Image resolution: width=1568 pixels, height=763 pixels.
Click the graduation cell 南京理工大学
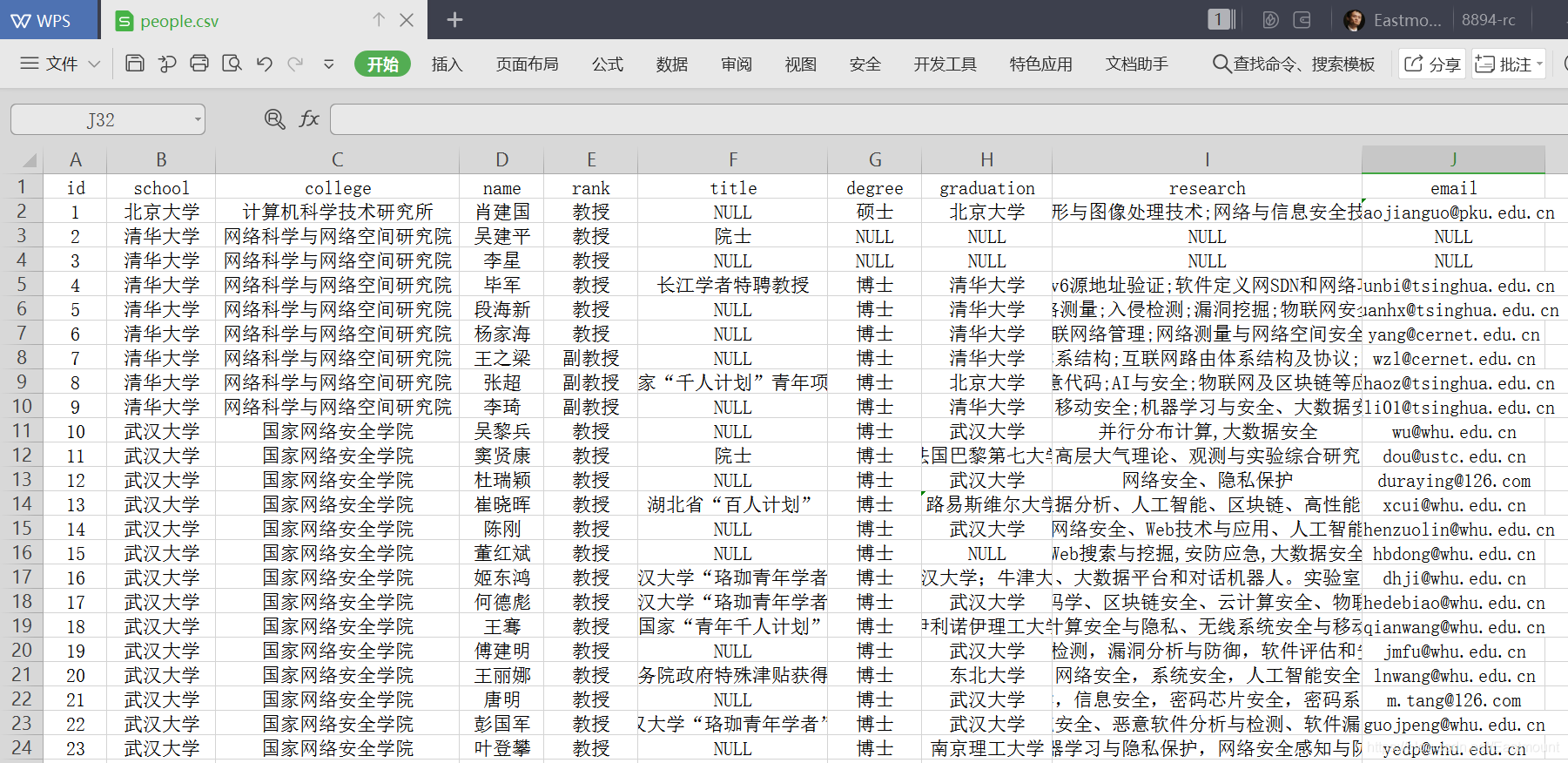pyautogui.click(x=986, y=749)
